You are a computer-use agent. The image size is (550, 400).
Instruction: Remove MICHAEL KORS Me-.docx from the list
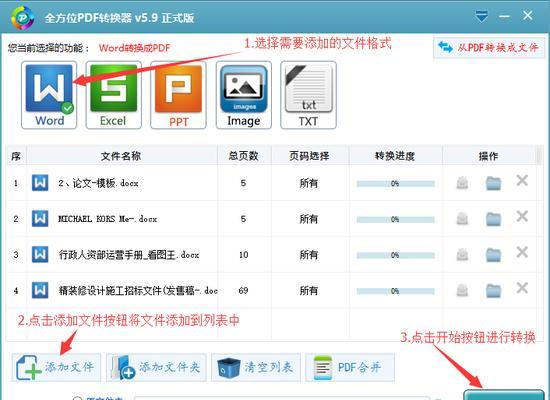pos(522,216)
